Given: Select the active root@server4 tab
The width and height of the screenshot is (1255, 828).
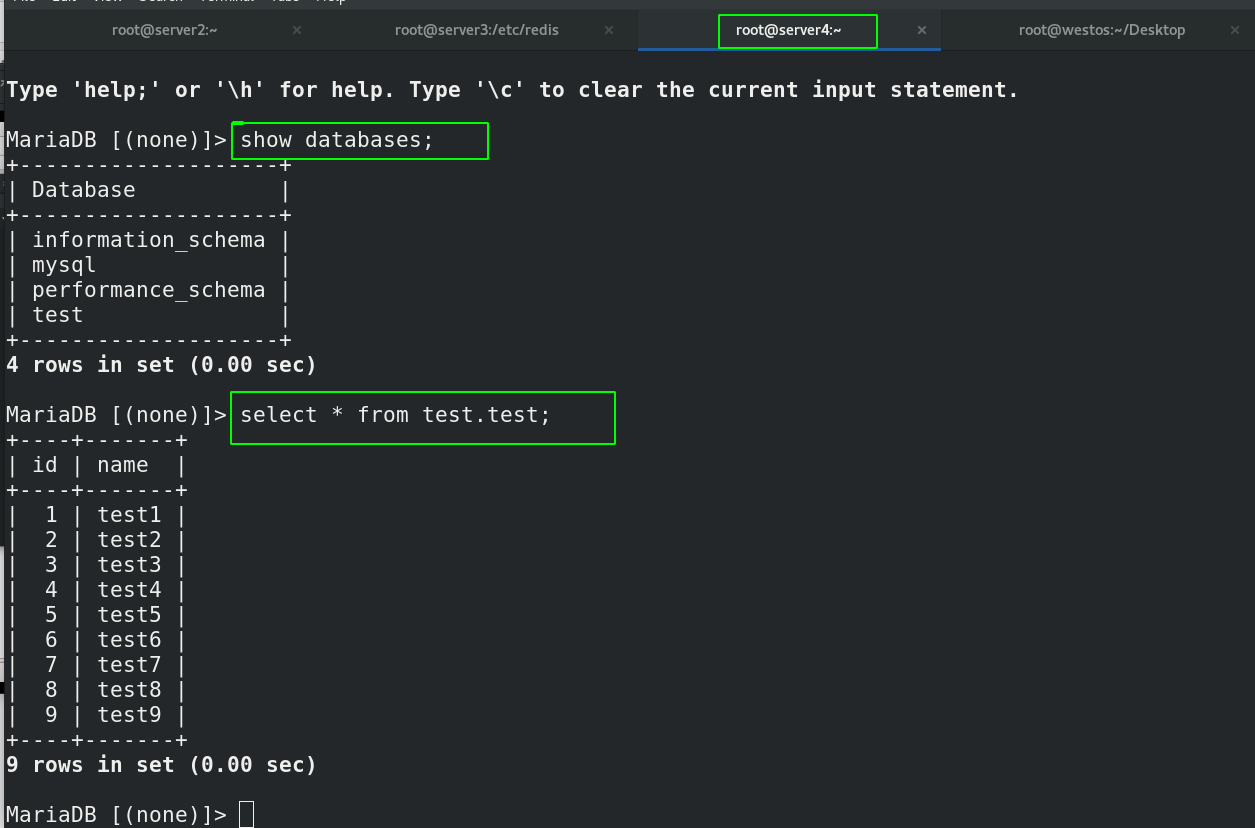Looking at the screenshot, I should tap(797, 31).
